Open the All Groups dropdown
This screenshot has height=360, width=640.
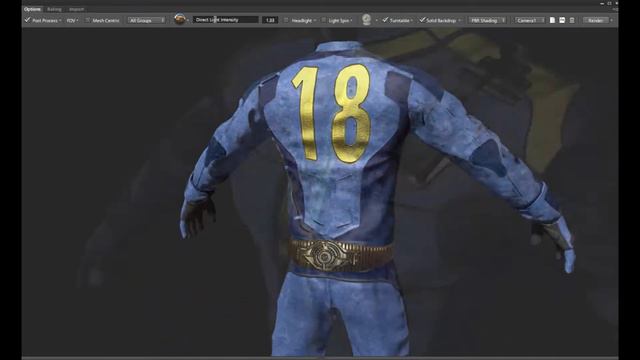click(x=146, y=20)
